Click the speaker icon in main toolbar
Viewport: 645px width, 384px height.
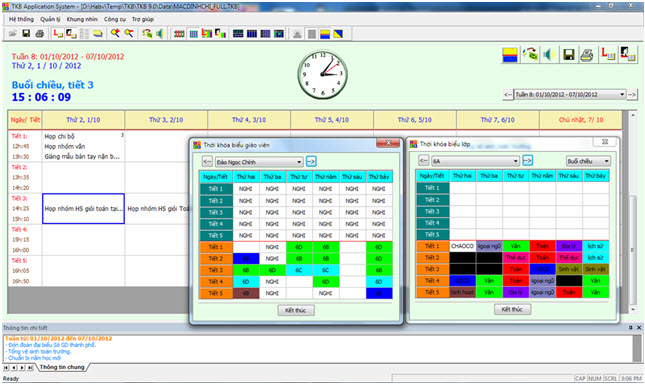pyautogui.click(x=160, y=33)
